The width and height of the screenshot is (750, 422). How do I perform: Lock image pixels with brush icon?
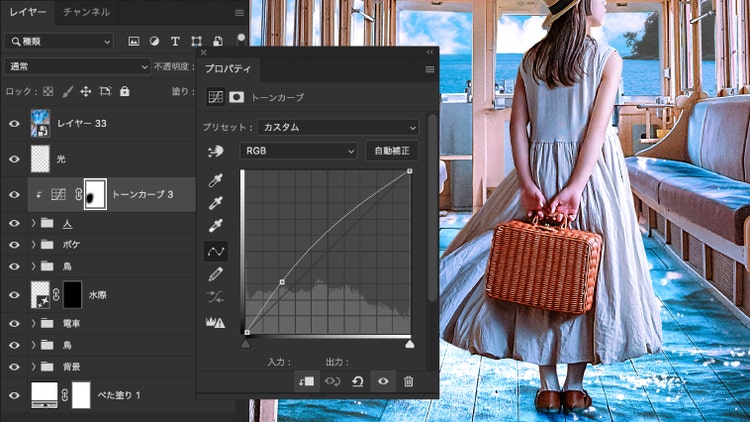(67, 91)
